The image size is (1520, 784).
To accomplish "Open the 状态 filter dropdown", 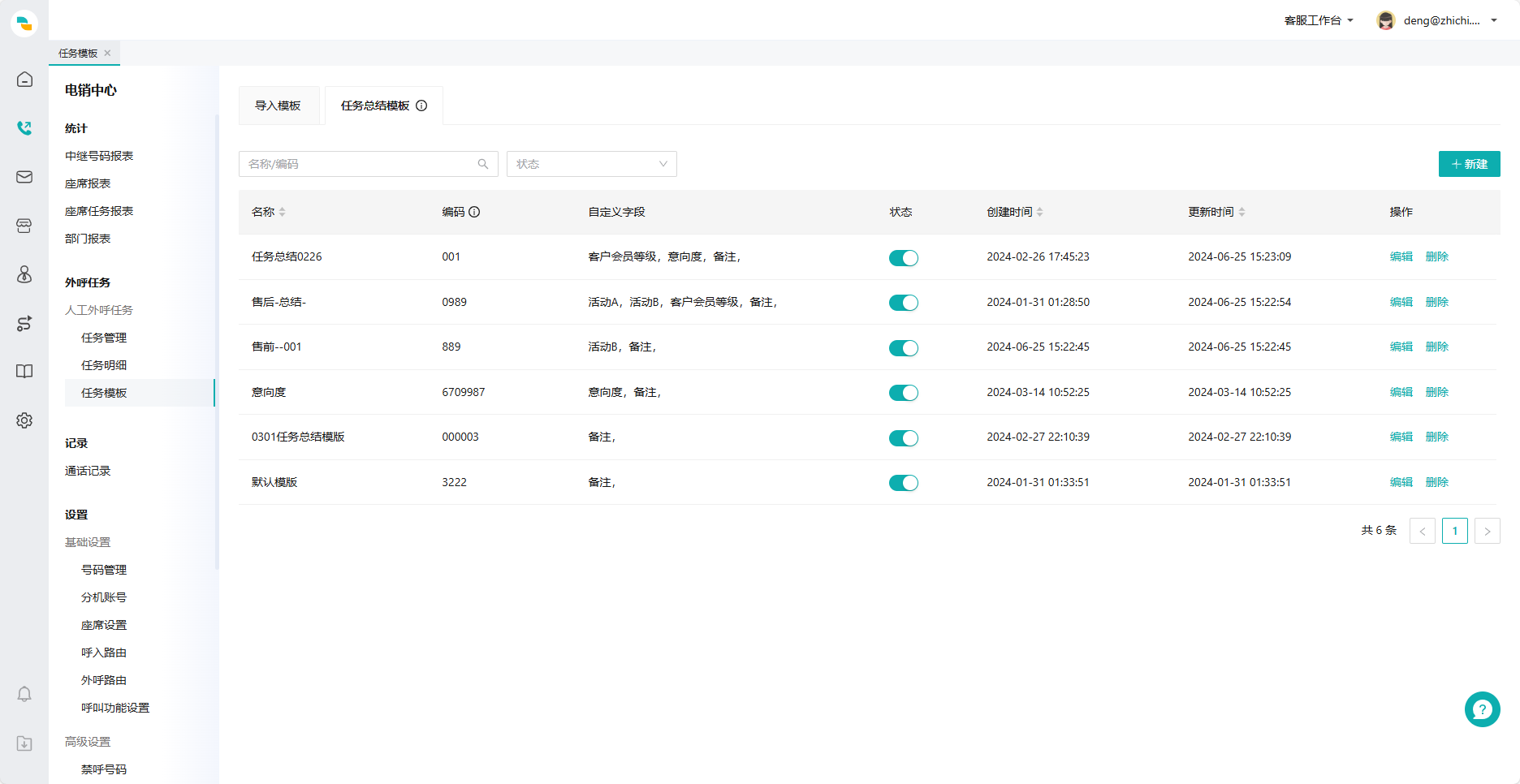I will pyautogui.click(x=592, y=164).
